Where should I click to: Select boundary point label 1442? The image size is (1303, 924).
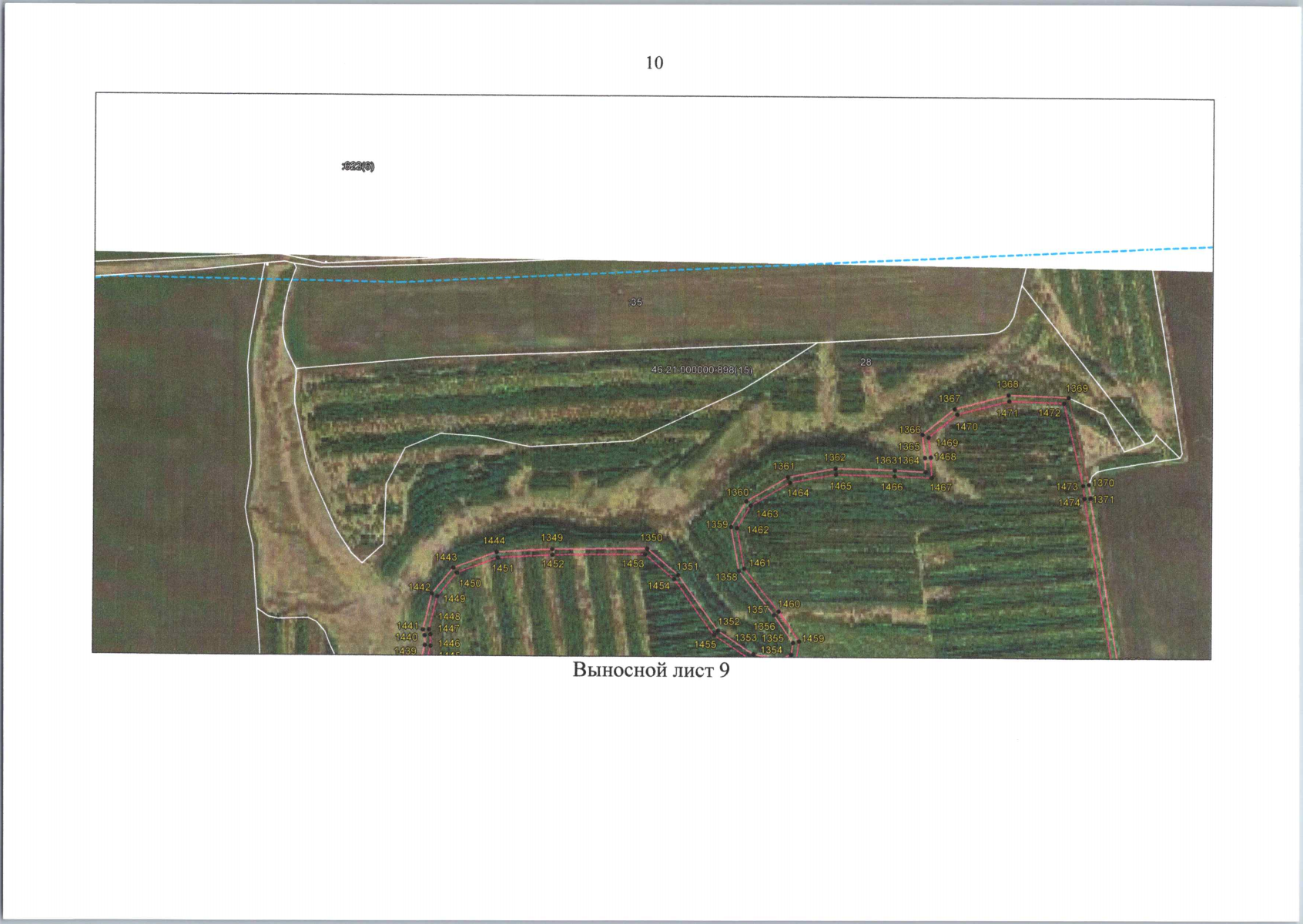[x=420, y=587]
